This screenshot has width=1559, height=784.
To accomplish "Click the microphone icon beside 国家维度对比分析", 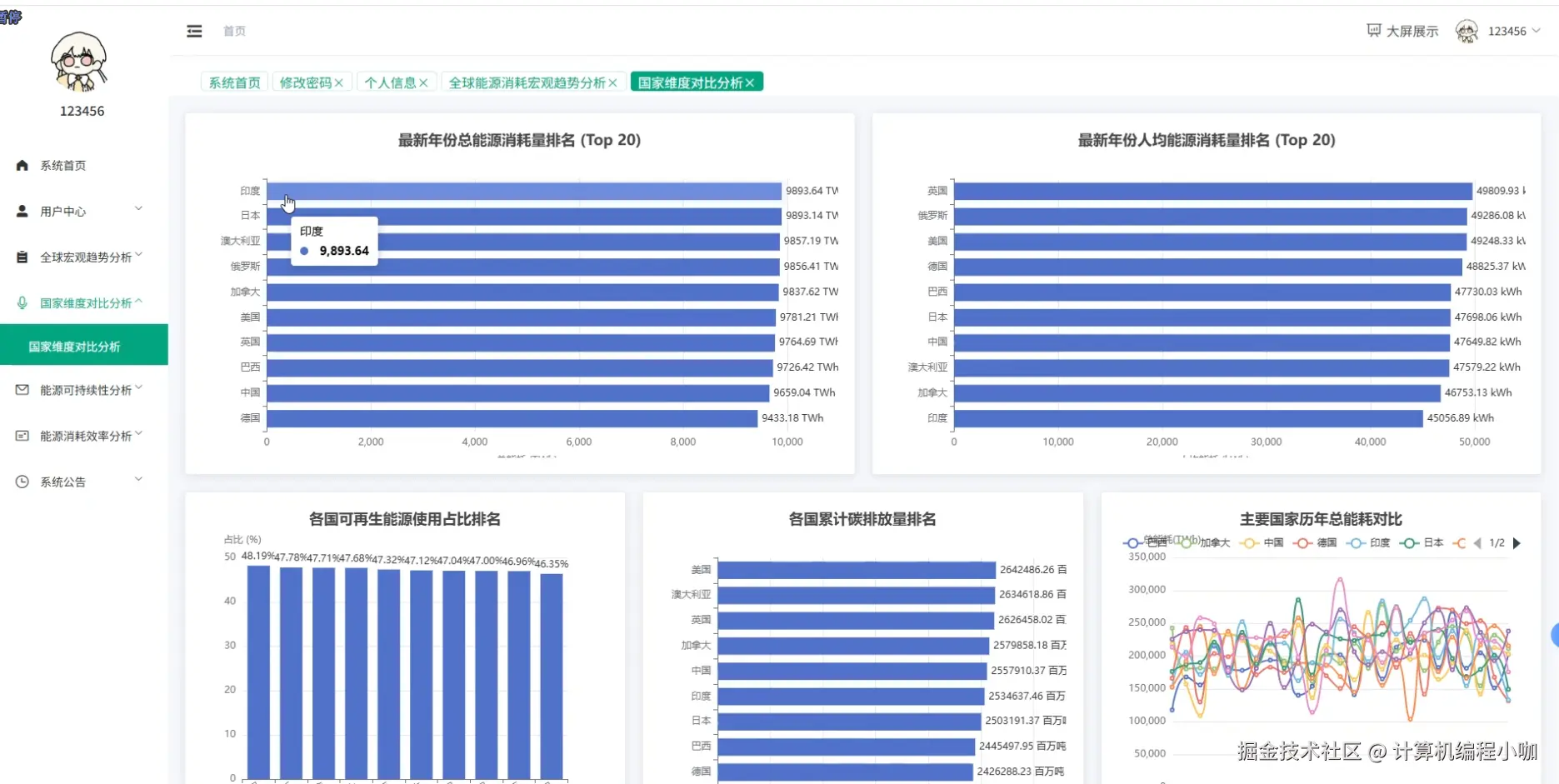I will pyautogui.click(x=22, y=302).
